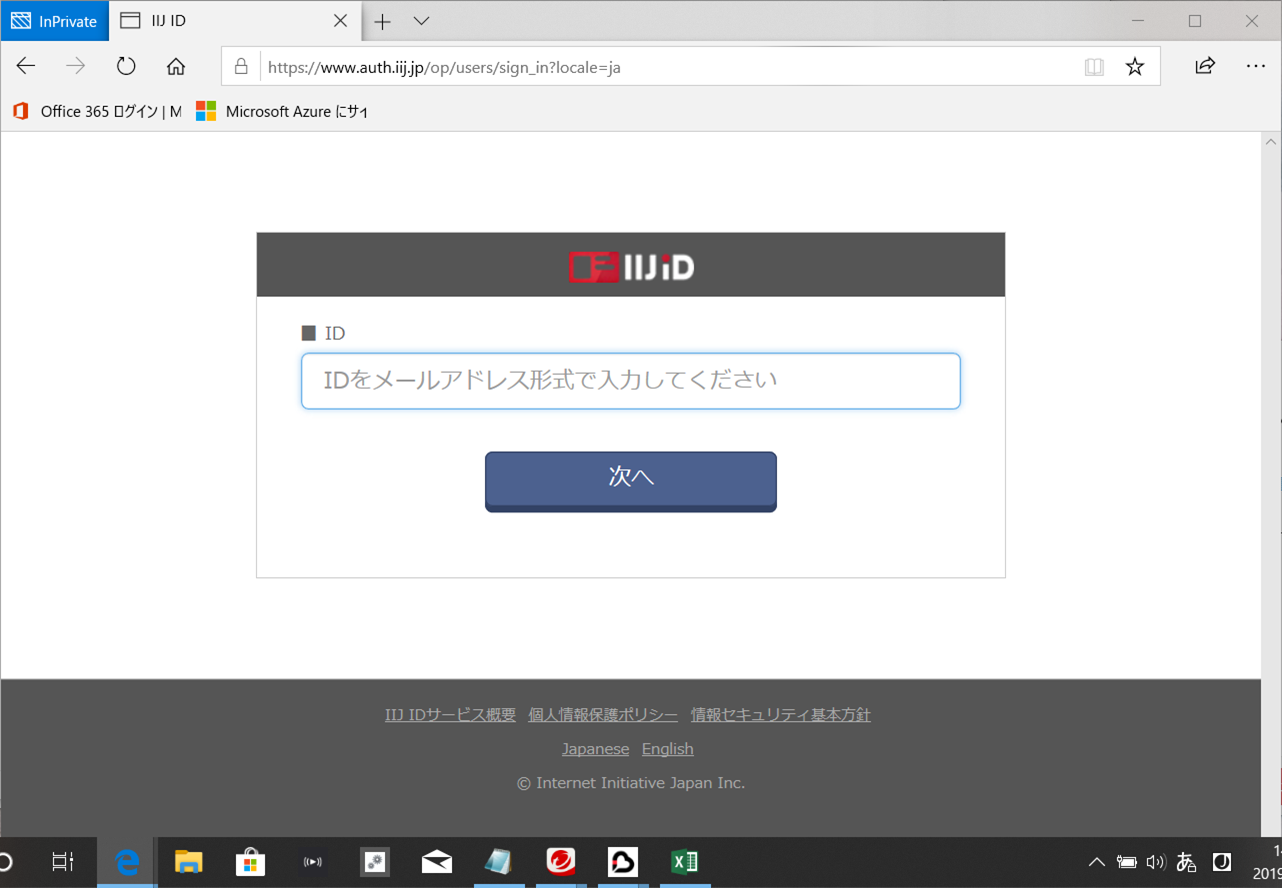Screen dimensions: 1282x888
Task: Click the InPrivate badge
Action: [x=54, y=21]
